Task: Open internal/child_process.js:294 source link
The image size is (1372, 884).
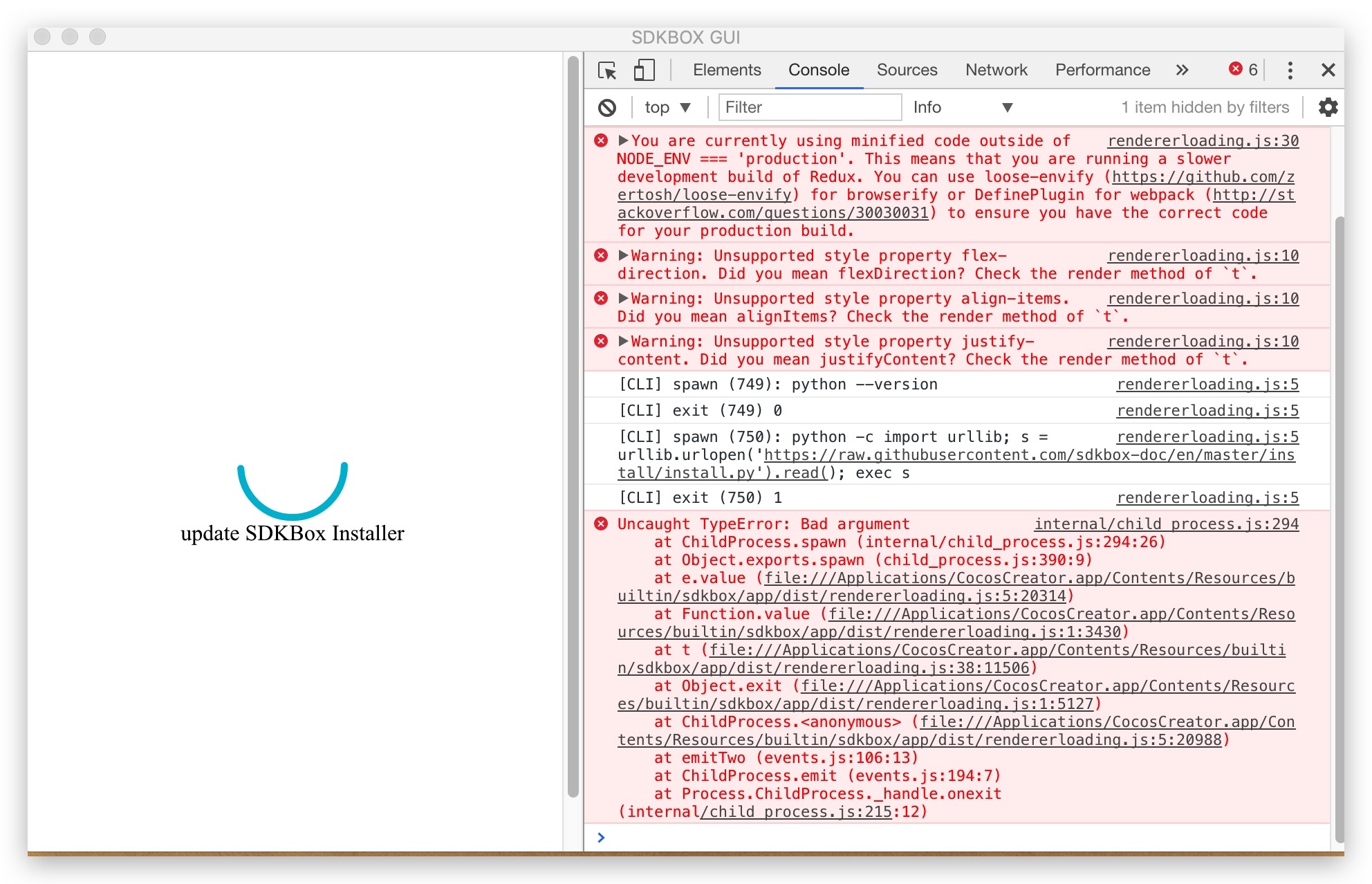Action: [x=1166, y=524]
